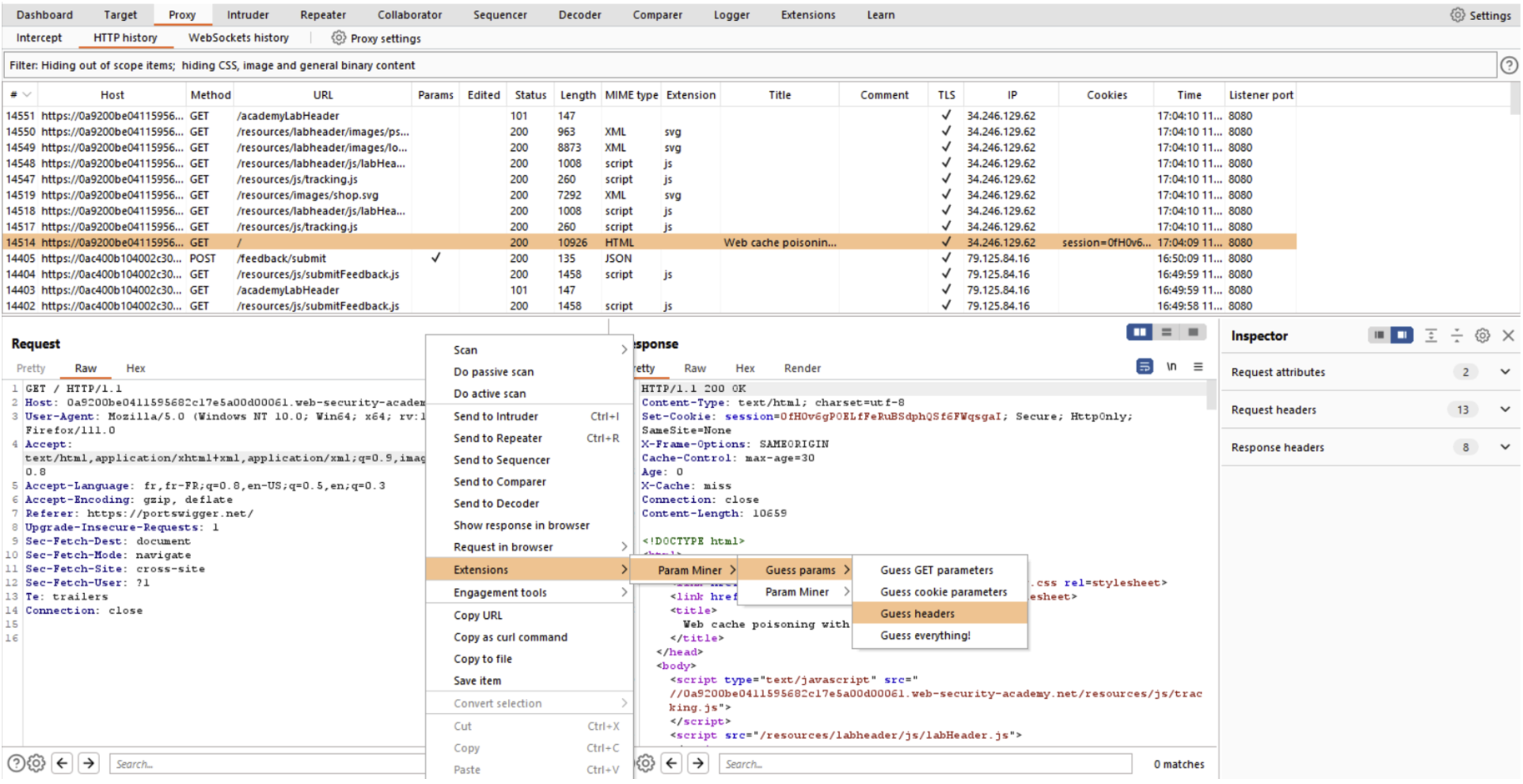Open the Inspector panel settings gear
Screen dimensions: 1523x784
click(1482, 335)
